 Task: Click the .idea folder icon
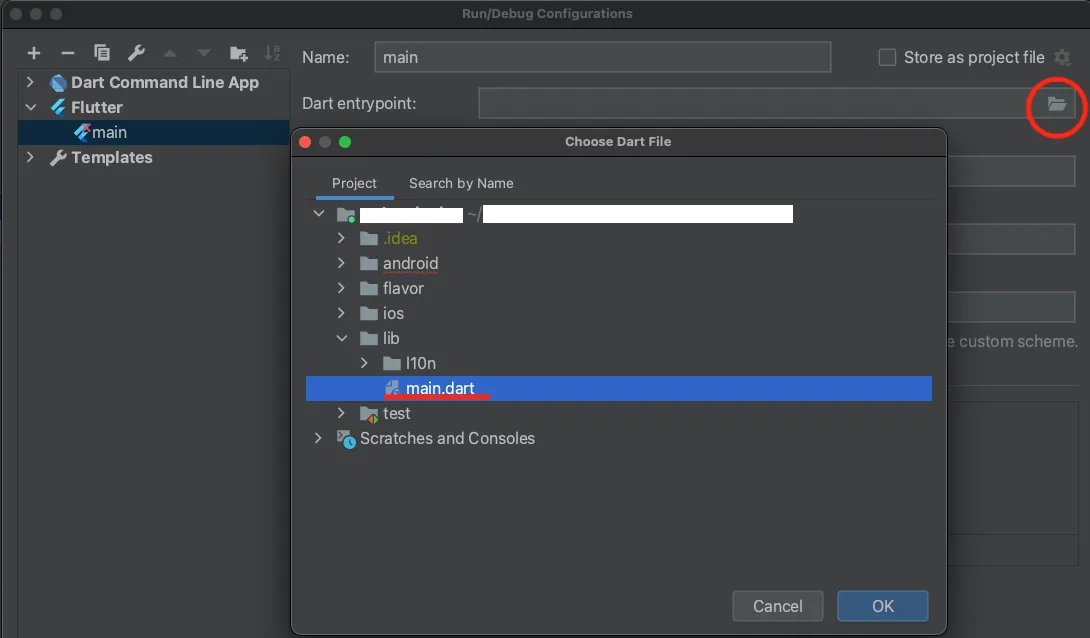point(369,238)
